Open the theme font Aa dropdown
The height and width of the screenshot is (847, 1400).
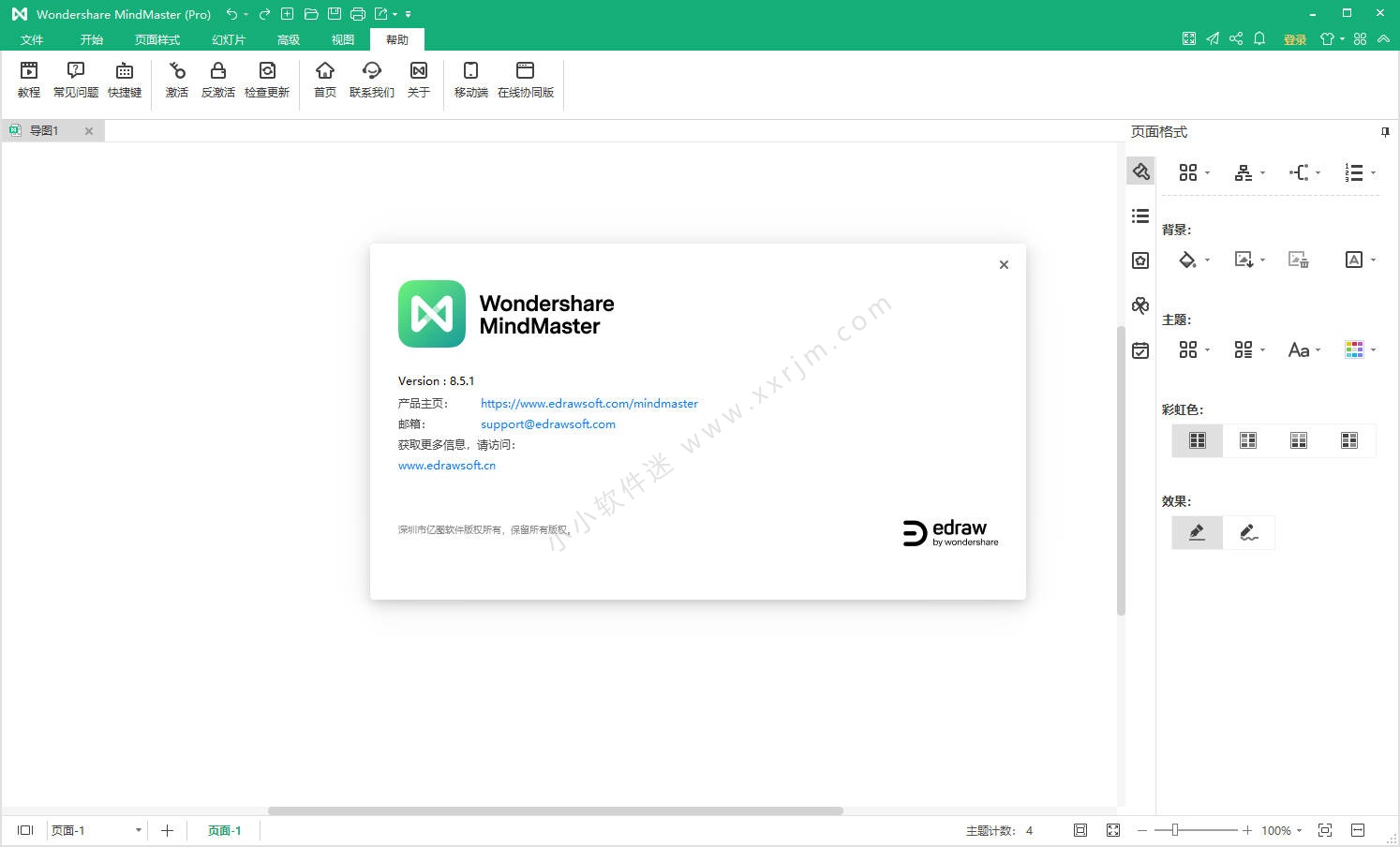[x=1303, y=350]
